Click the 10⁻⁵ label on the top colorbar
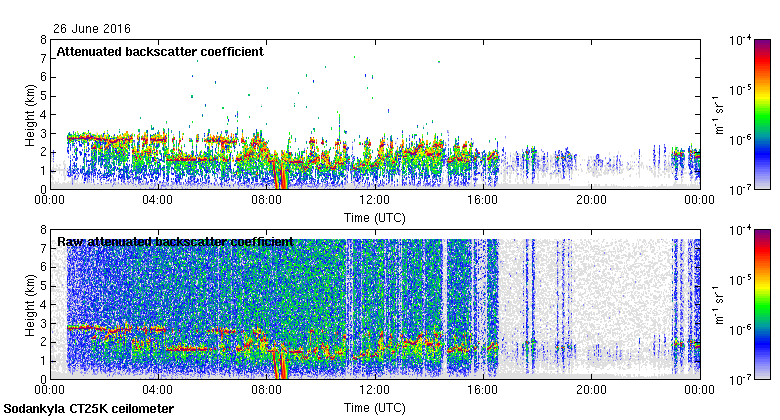Viewport: 780px width, 420px height. [x=740, y=90]
